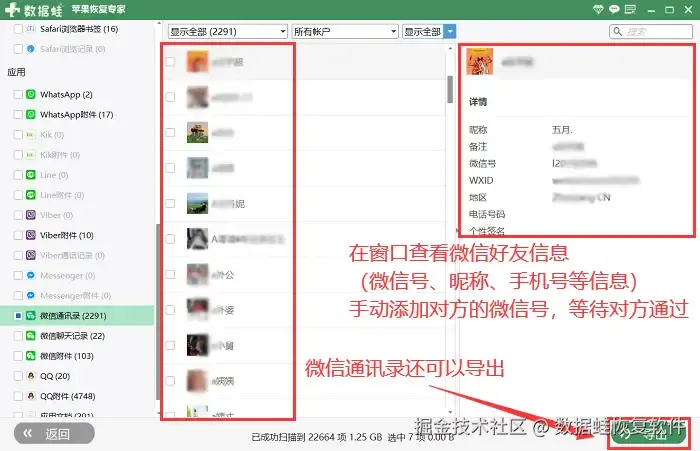Click the diamond VIP icon in title bar
This screenshot has height=451, width=700.
point(598,9)
